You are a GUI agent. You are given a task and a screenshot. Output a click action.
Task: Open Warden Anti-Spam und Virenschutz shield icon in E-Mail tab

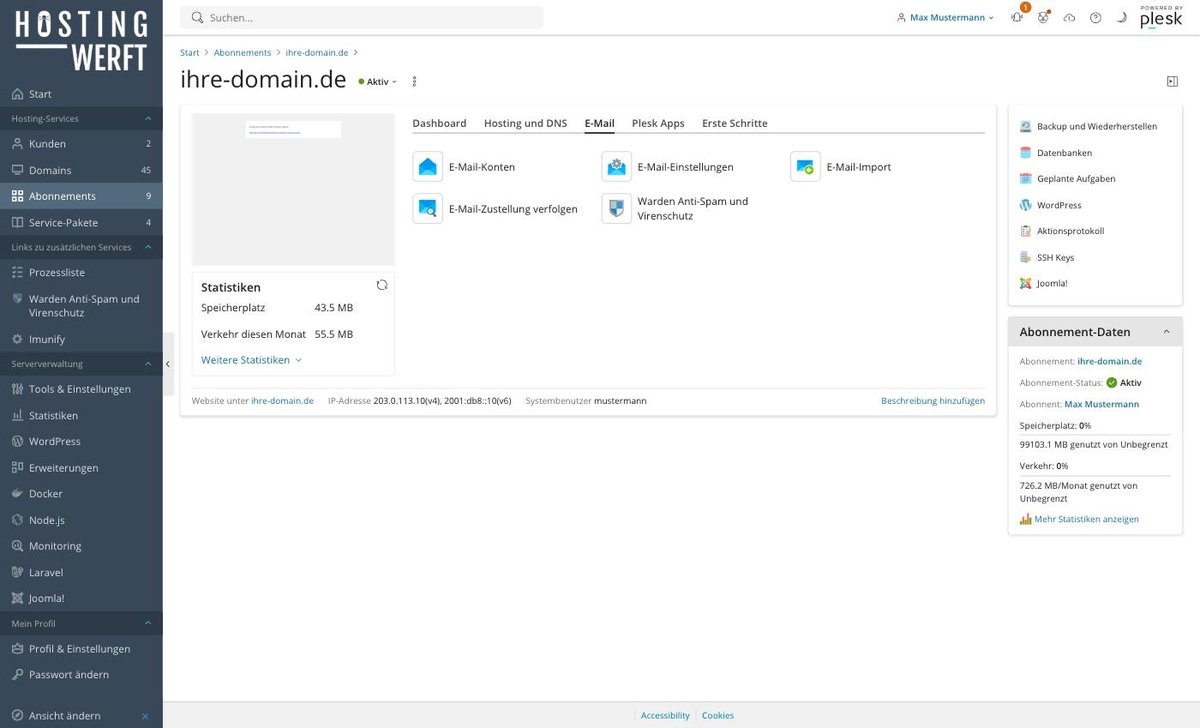tap(617, 209)
